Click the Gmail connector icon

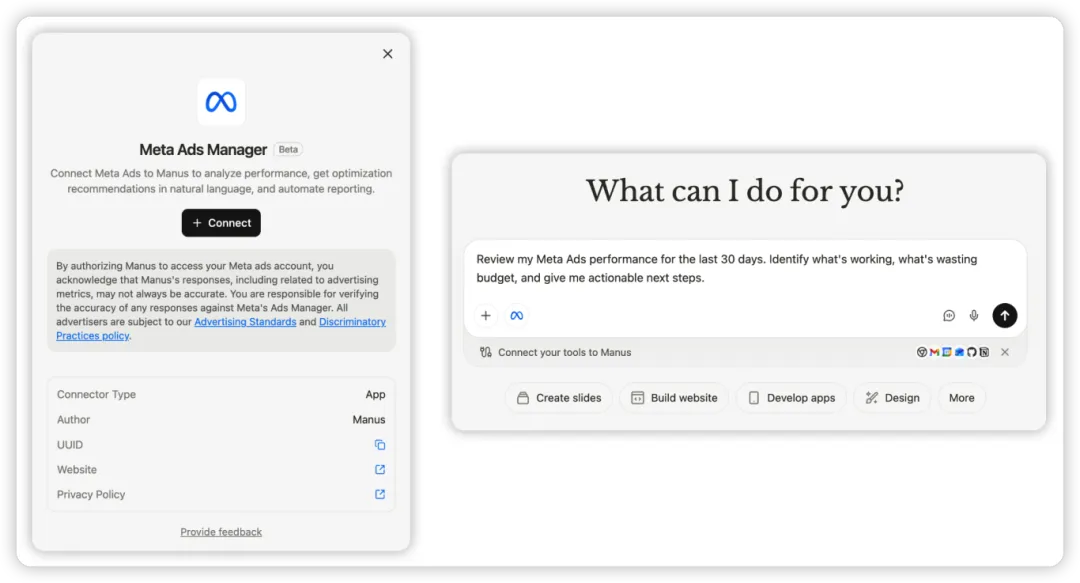(934, 352)
